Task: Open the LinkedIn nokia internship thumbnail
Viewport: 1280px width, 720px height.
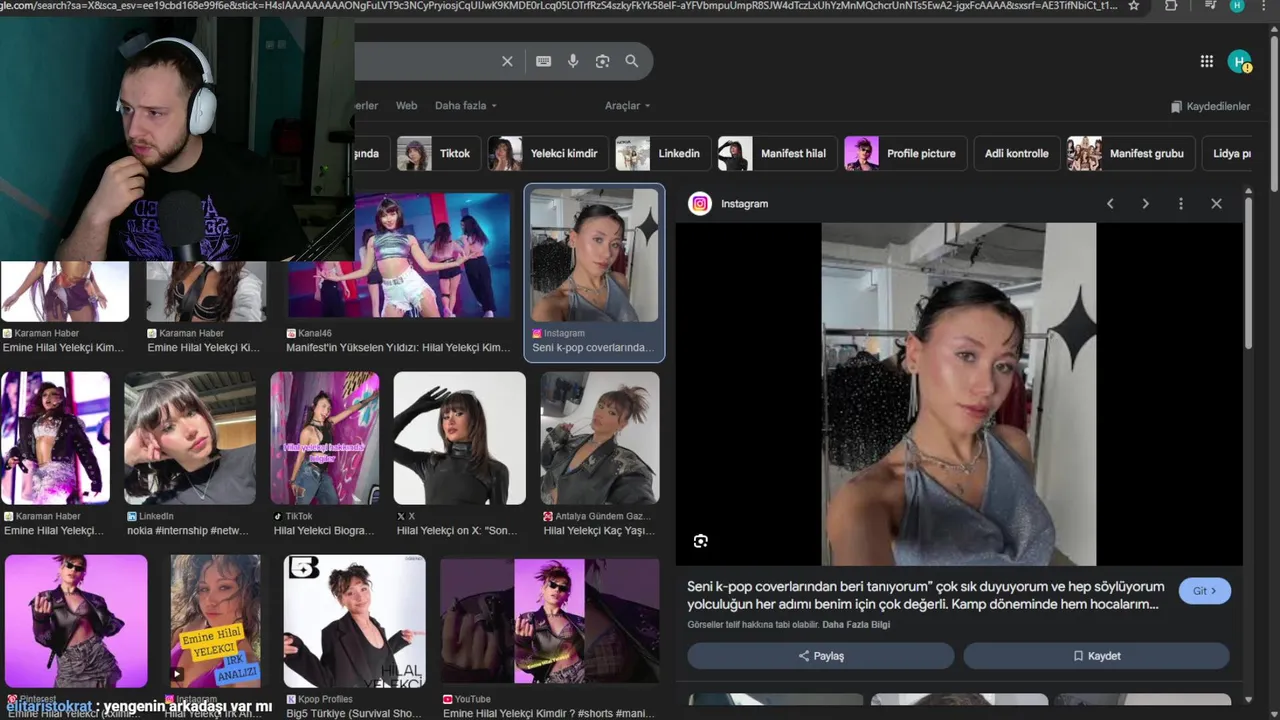Action: point(190,438)
